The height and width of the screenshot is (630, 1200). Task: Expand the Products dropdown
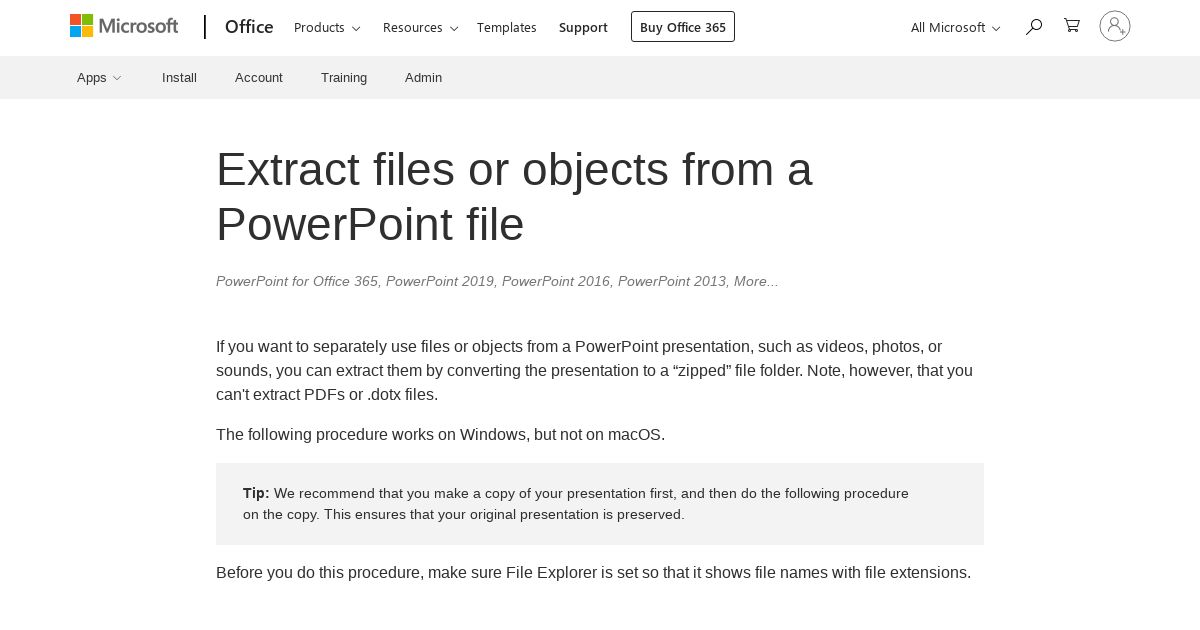327,27
